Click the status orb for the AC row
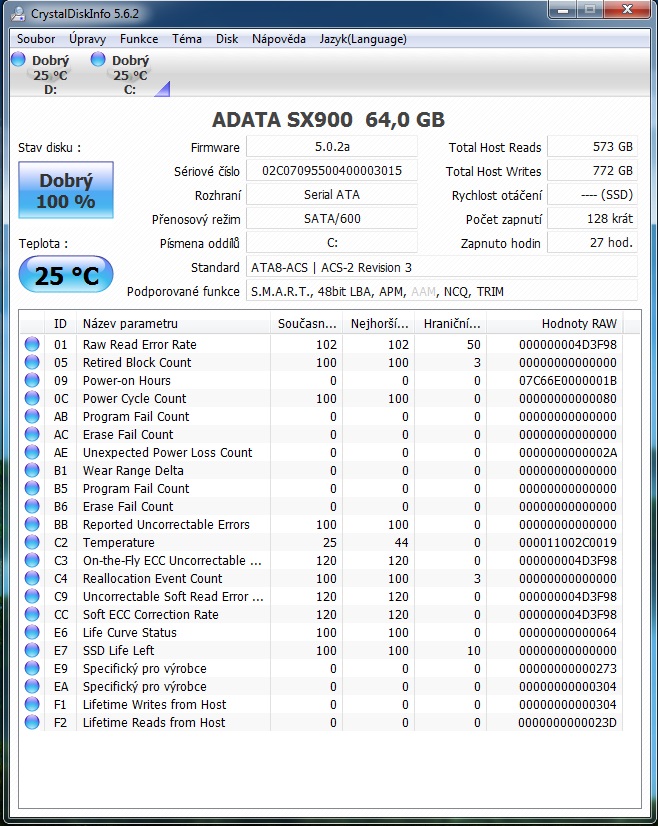 tap(32, 435)
